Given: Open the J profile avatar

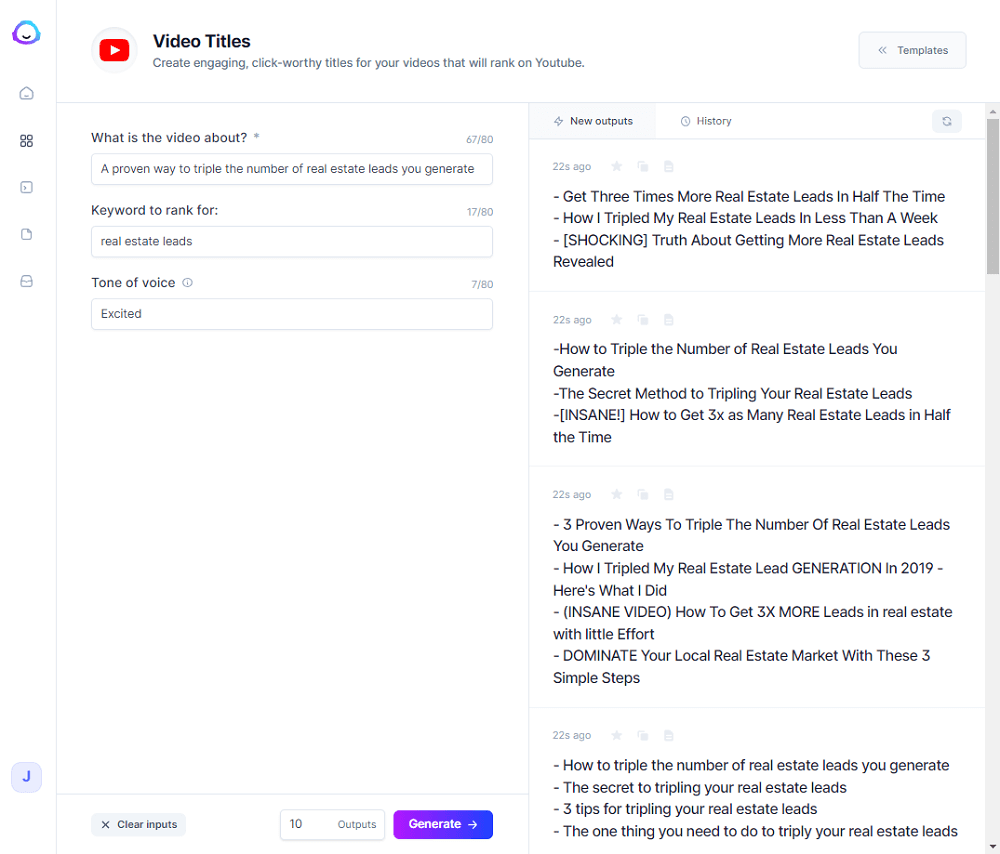Looking at the screenshot, I should (26, 777).
